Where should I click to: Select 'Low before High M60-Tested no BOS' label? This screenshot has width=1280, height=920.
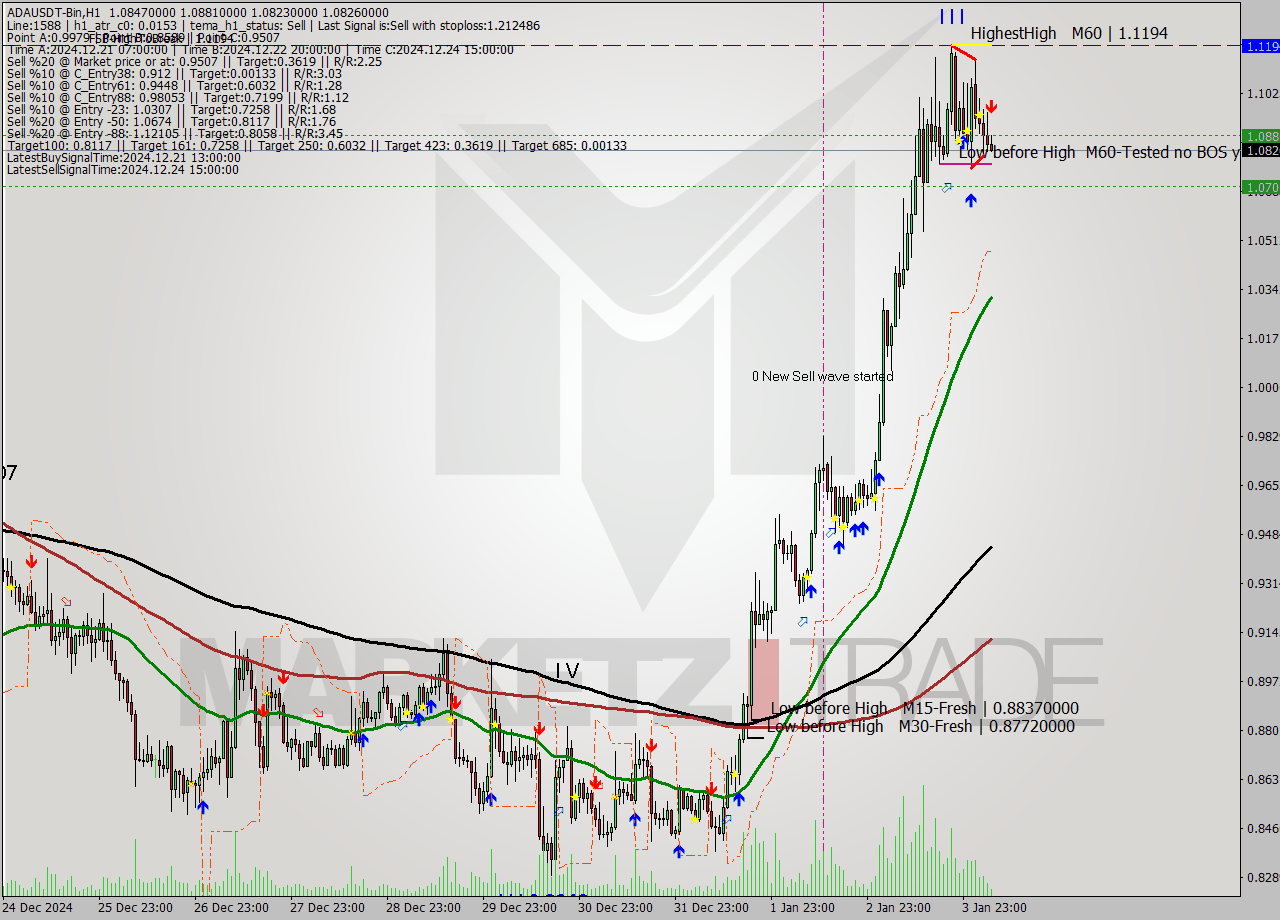pyautogui.click(x=1098, y=152)
